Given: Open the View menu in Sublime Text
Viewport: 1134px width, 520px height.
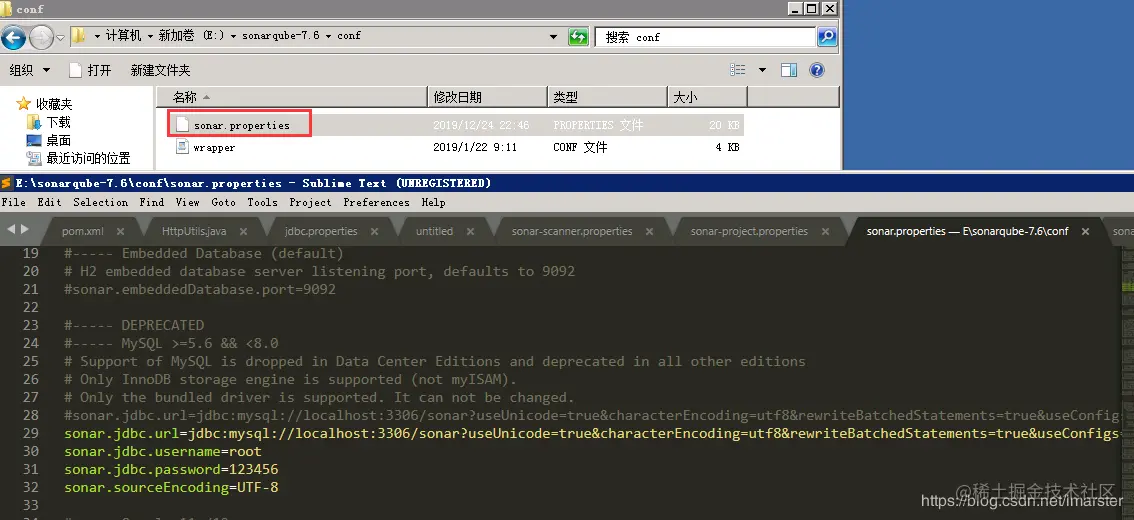Looking at the screenshot, I should point(187,203).
